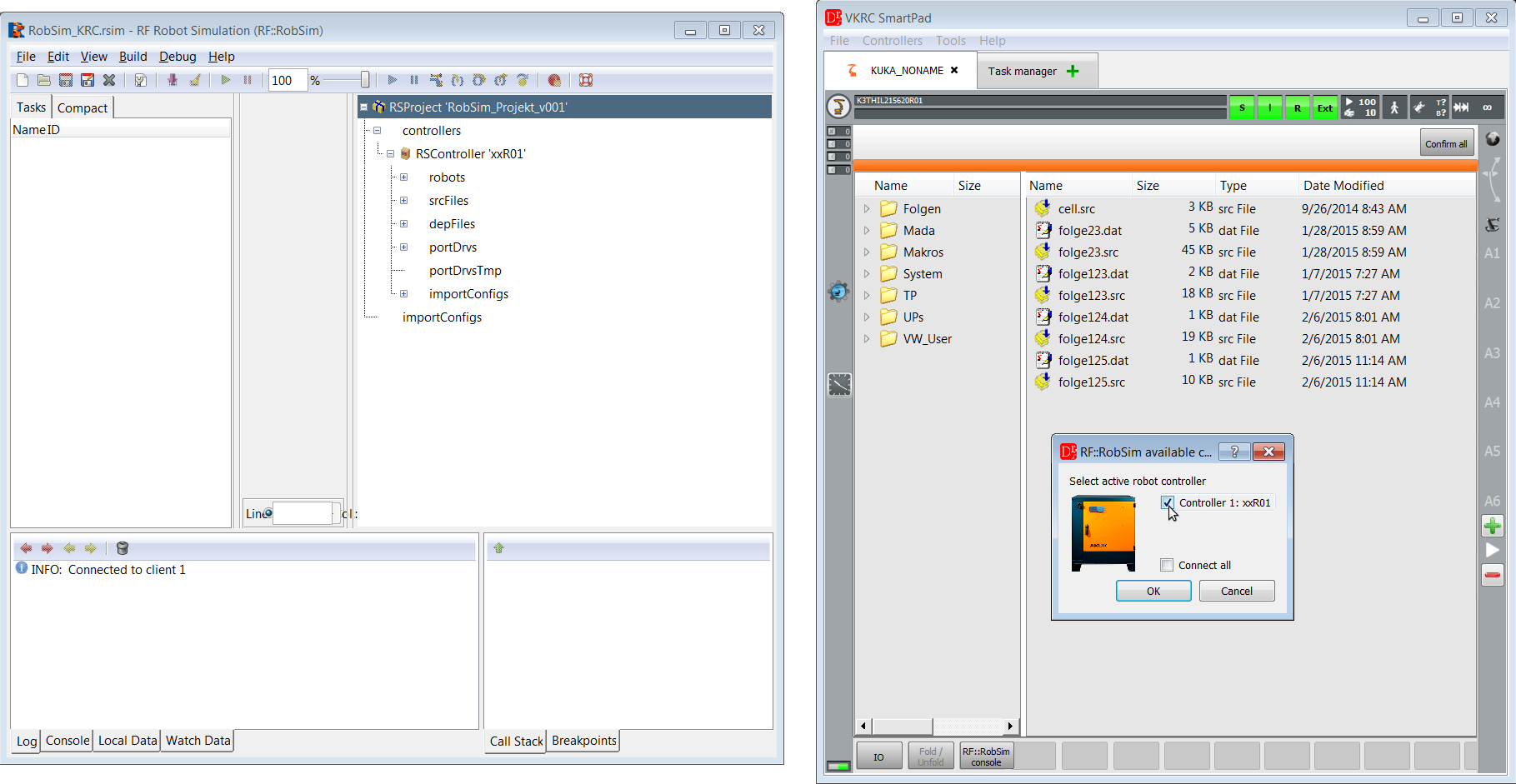Viewport: 1516px width, 784px height.
Task: Click the globe icon in SmartPad
Action: tap(1493, 139)
